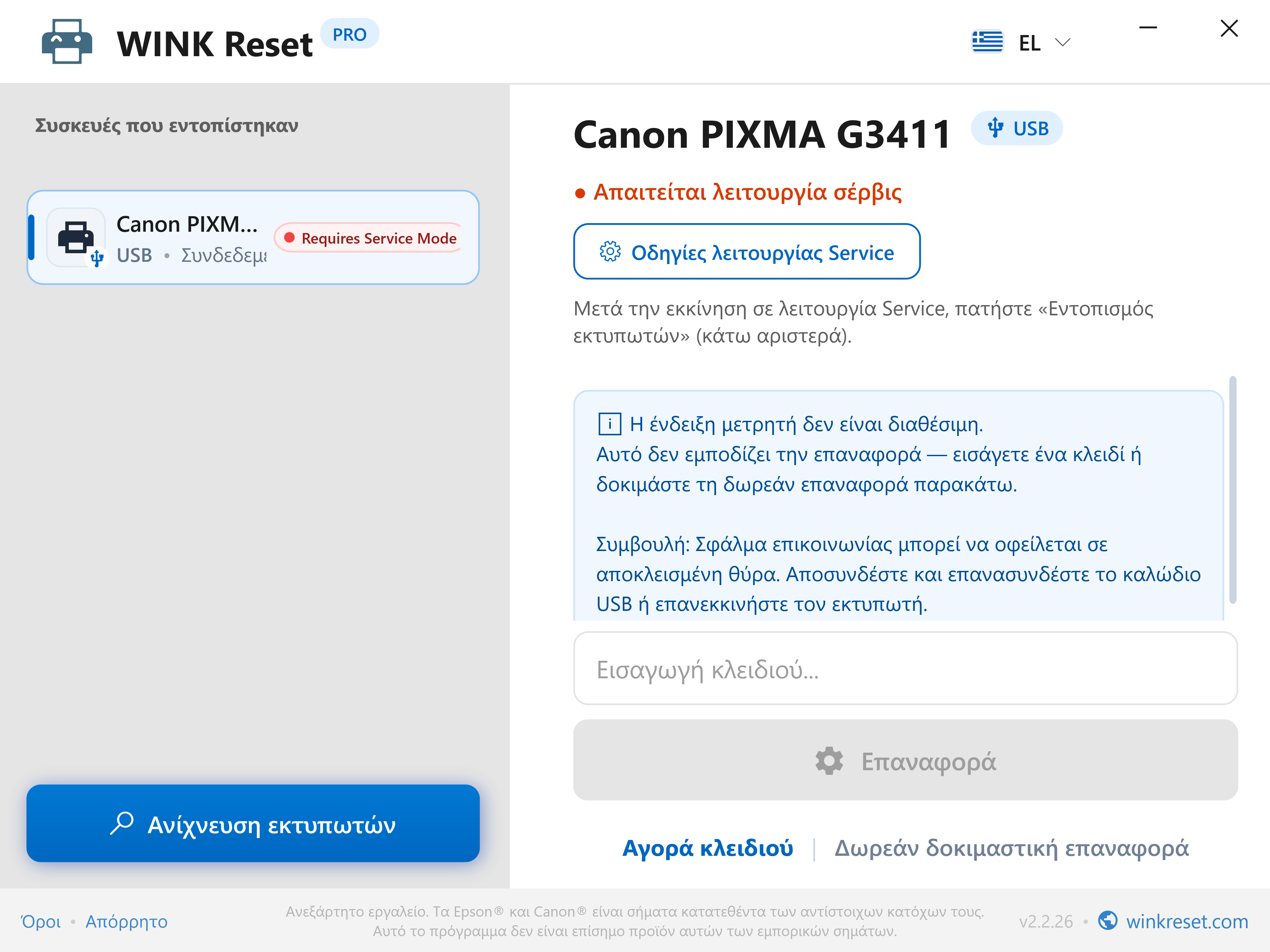The height and width of the screenshot is (952, 1270).
Task: Click version text v2.2.26
Action: (1045, 922)
